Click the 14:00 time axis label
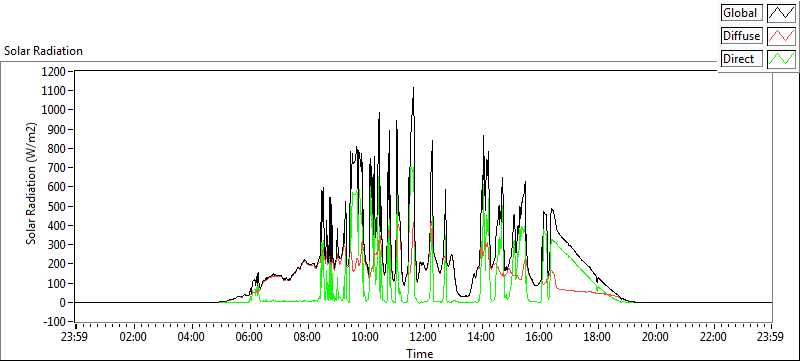 pyautogui.click(x=481, y=337)
